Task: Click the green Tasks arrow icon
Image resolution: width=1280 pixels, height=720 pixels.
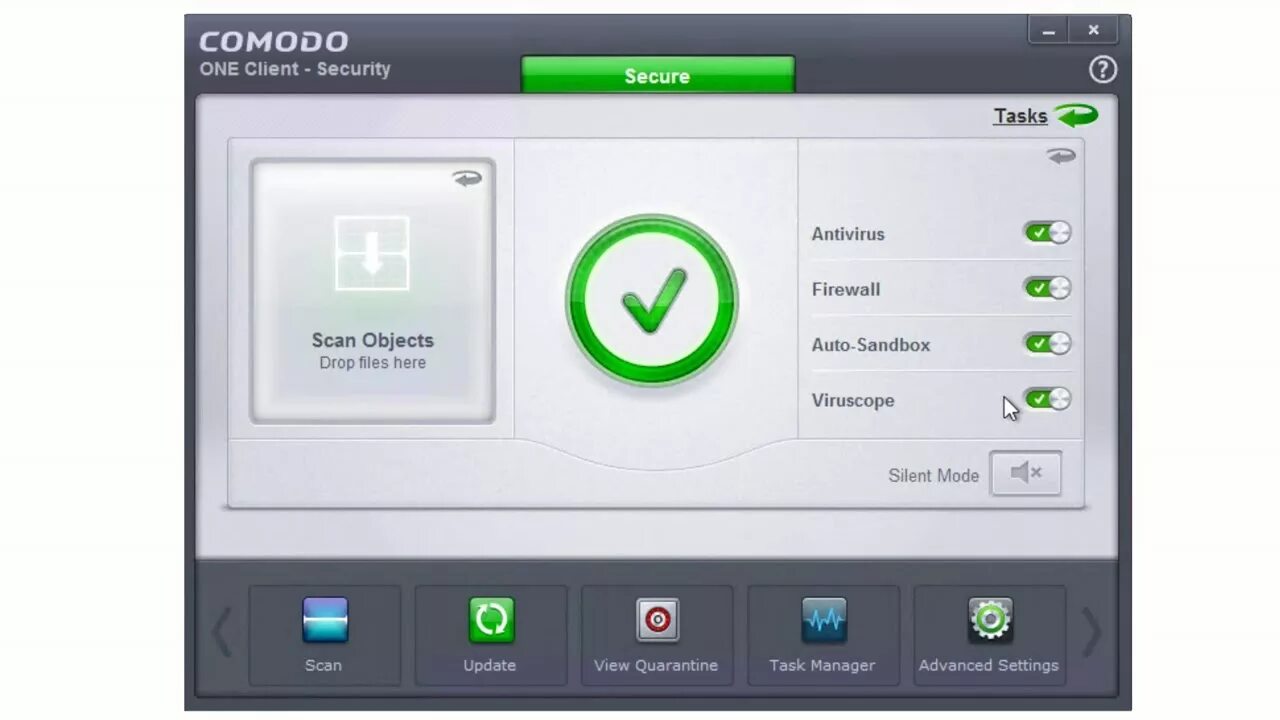Action: click(1077, 116)
